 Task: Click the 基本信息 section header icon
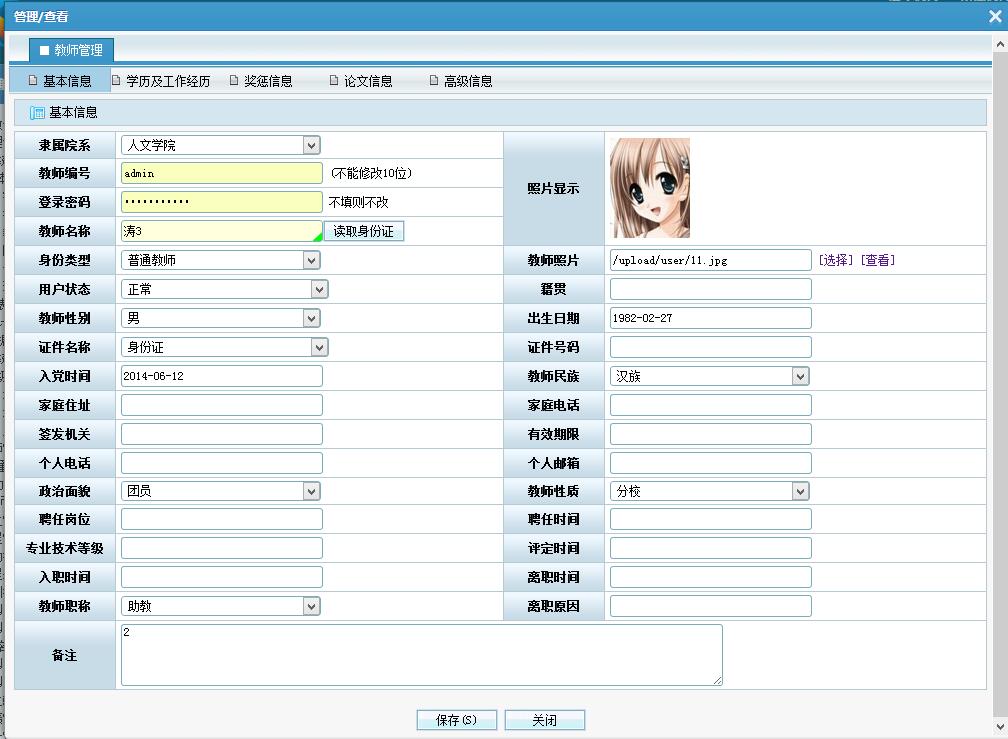pyautogui.click(x=37, y=112)
